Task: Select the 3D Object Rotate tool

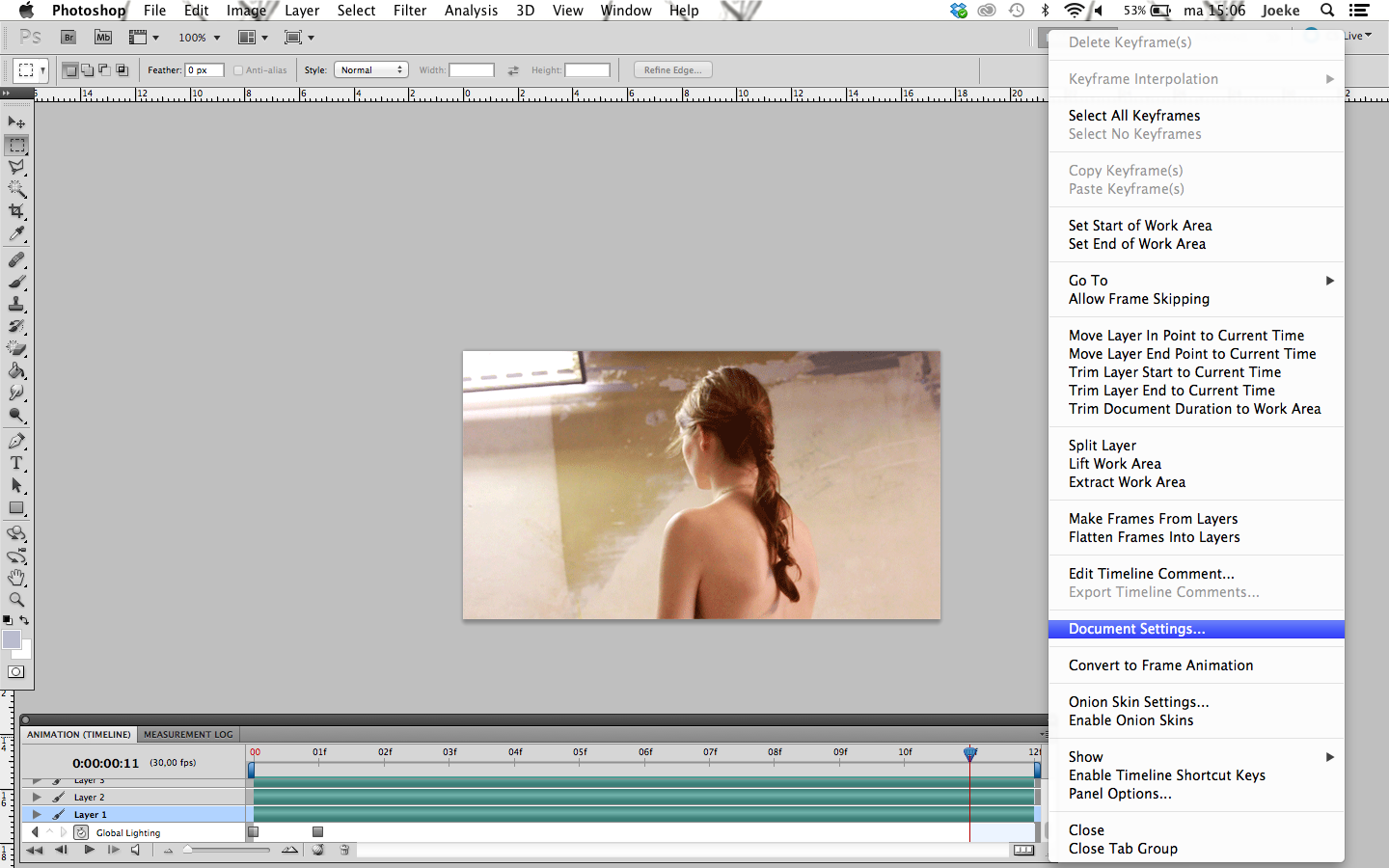Action: tap(16, 533)
